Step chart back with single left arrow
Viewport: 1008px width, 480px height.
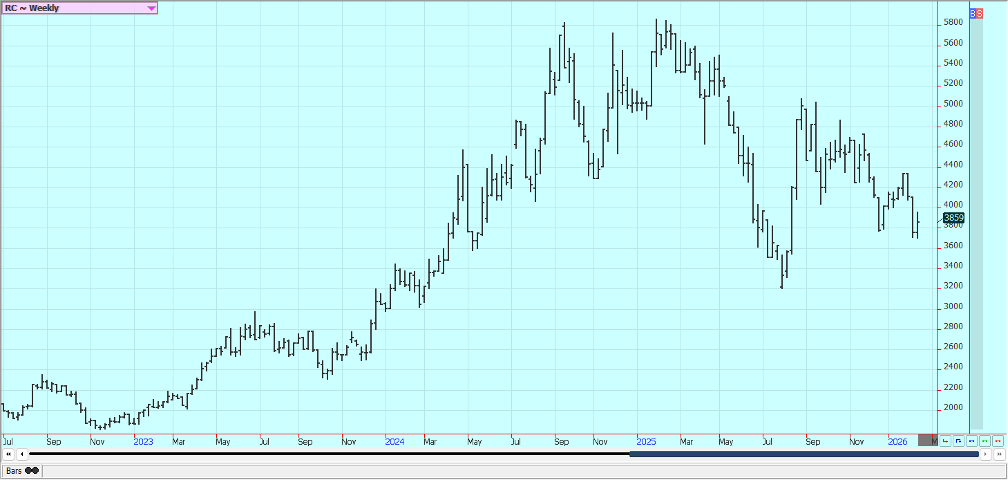(22, 454)
